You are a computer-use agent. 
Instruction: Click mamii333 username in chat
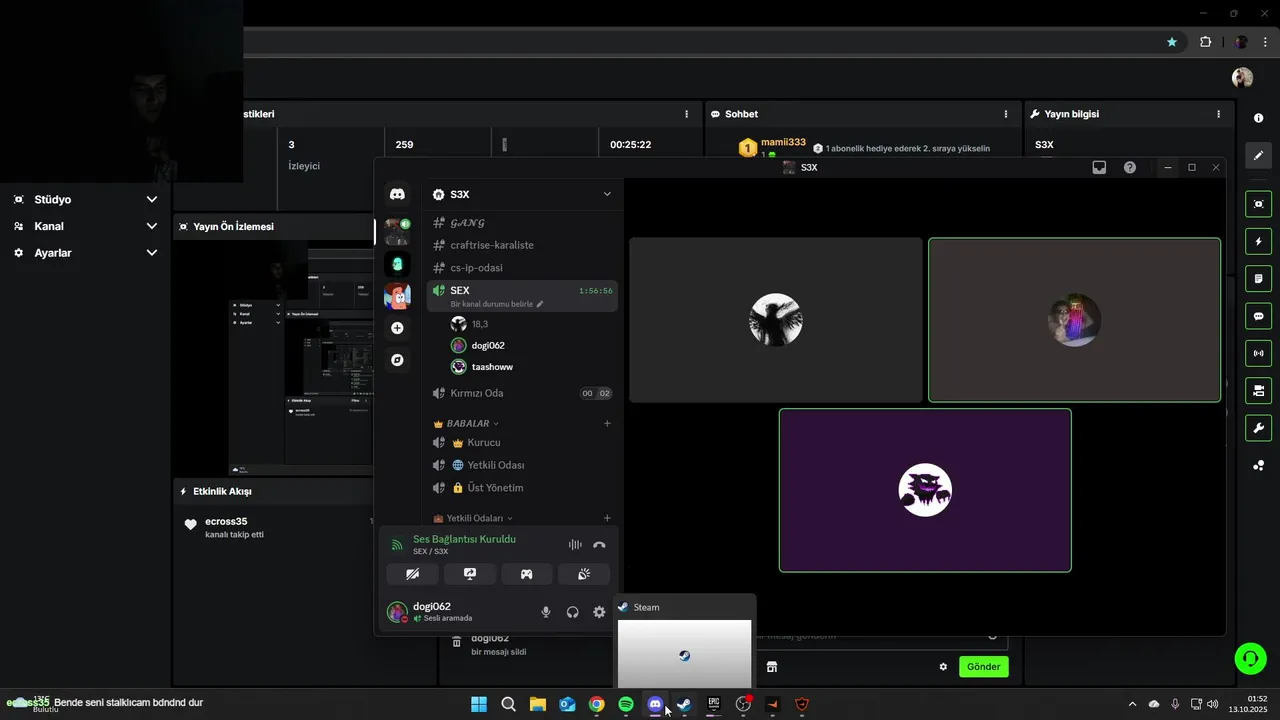click(783, 142)
